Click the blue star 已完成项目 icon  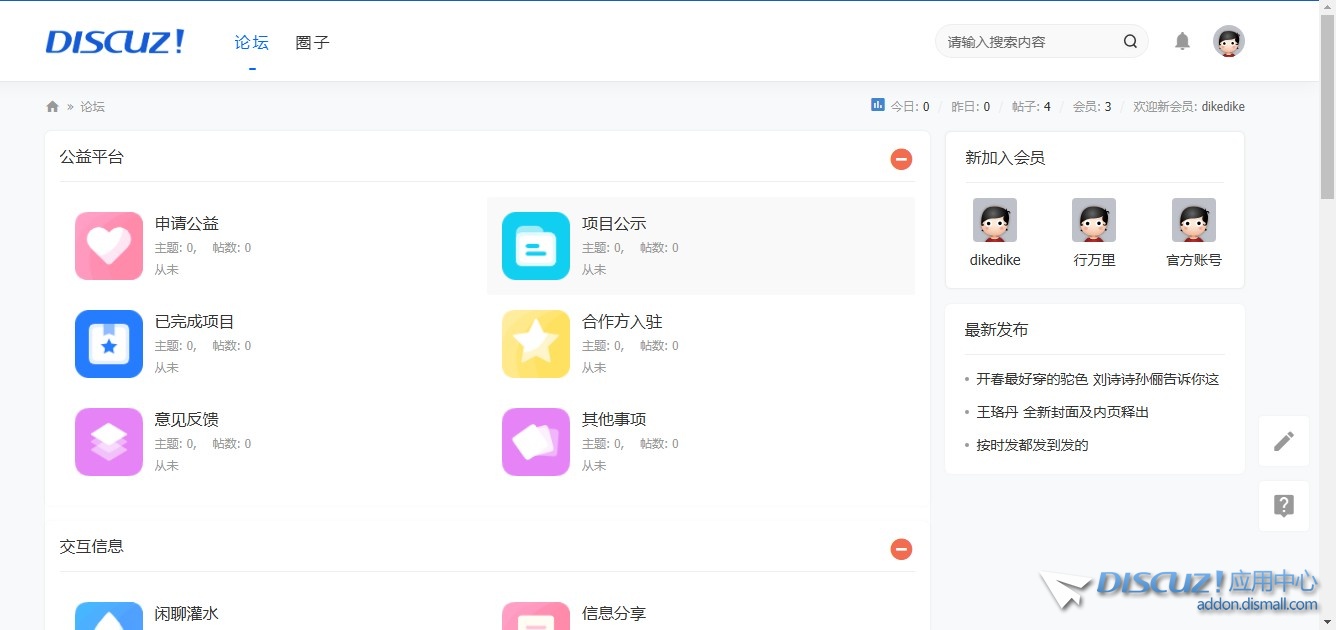[109, 344]
